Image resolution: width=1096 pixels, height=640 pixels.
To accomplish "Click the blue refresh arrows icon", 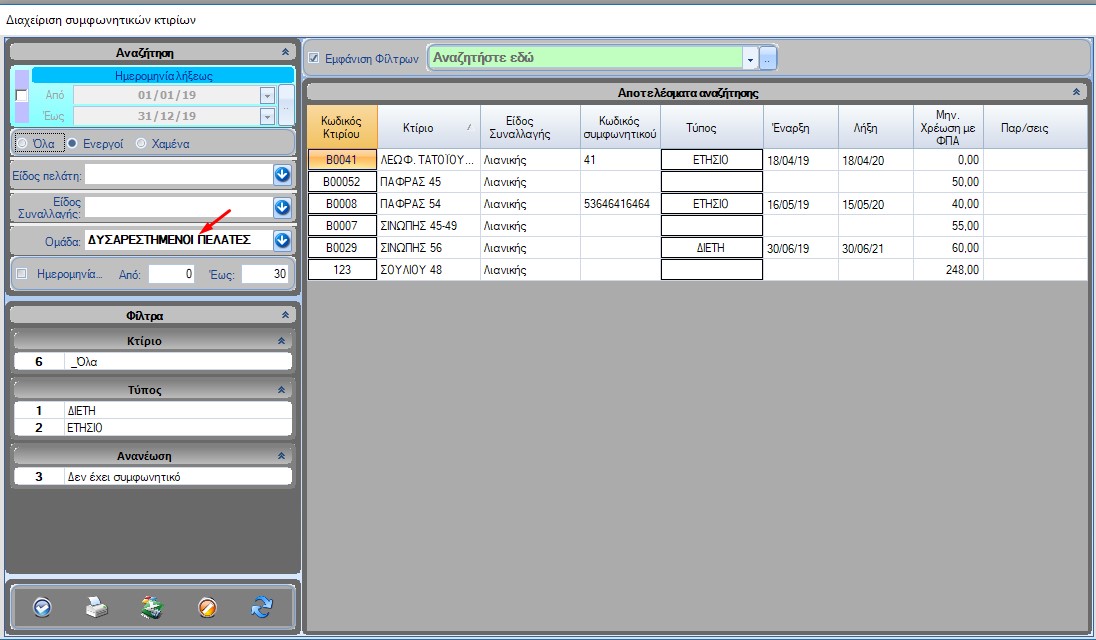I will 262,607.
